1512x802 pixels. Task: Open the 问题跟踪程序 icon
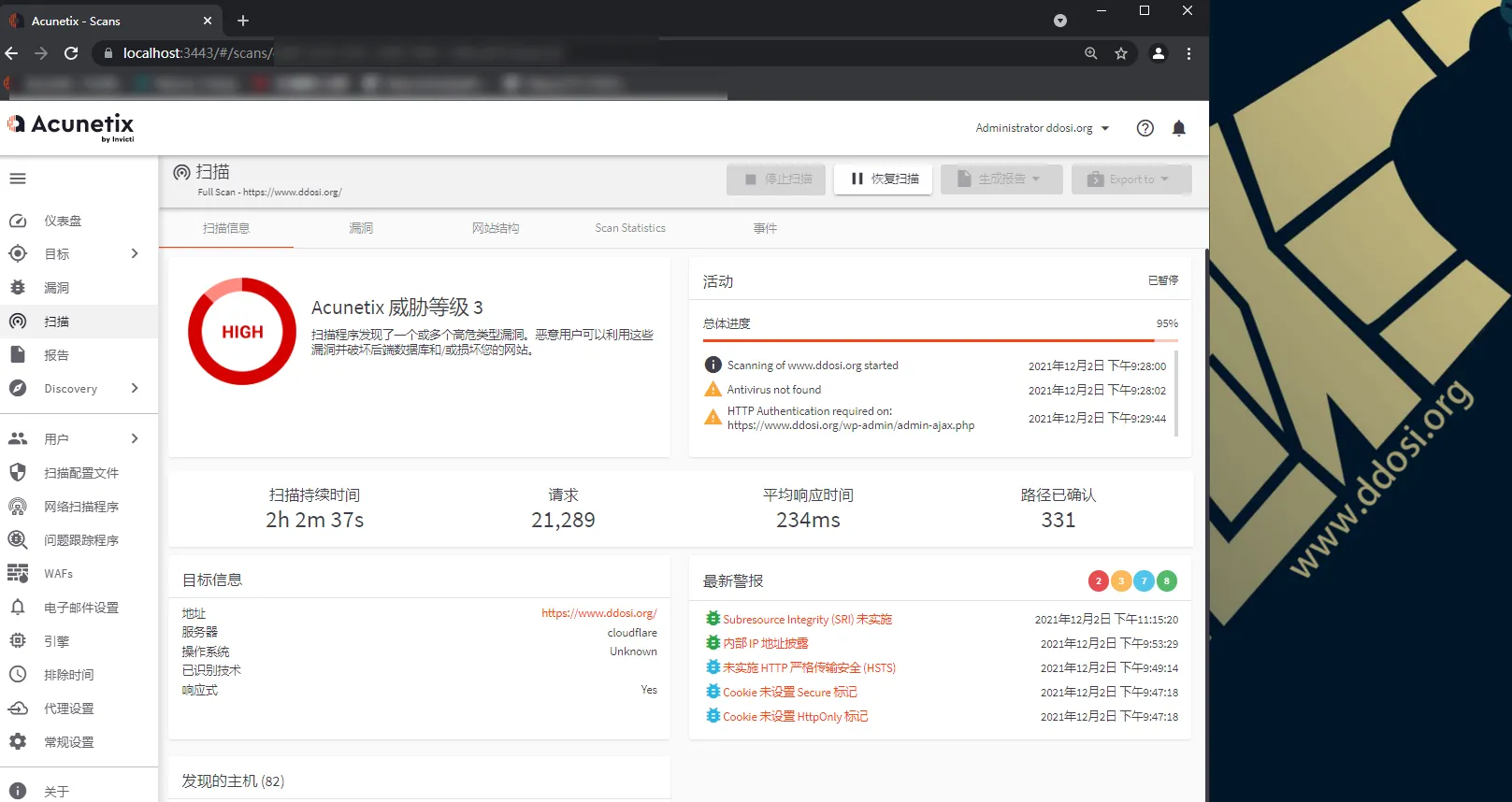click(18, 540)
